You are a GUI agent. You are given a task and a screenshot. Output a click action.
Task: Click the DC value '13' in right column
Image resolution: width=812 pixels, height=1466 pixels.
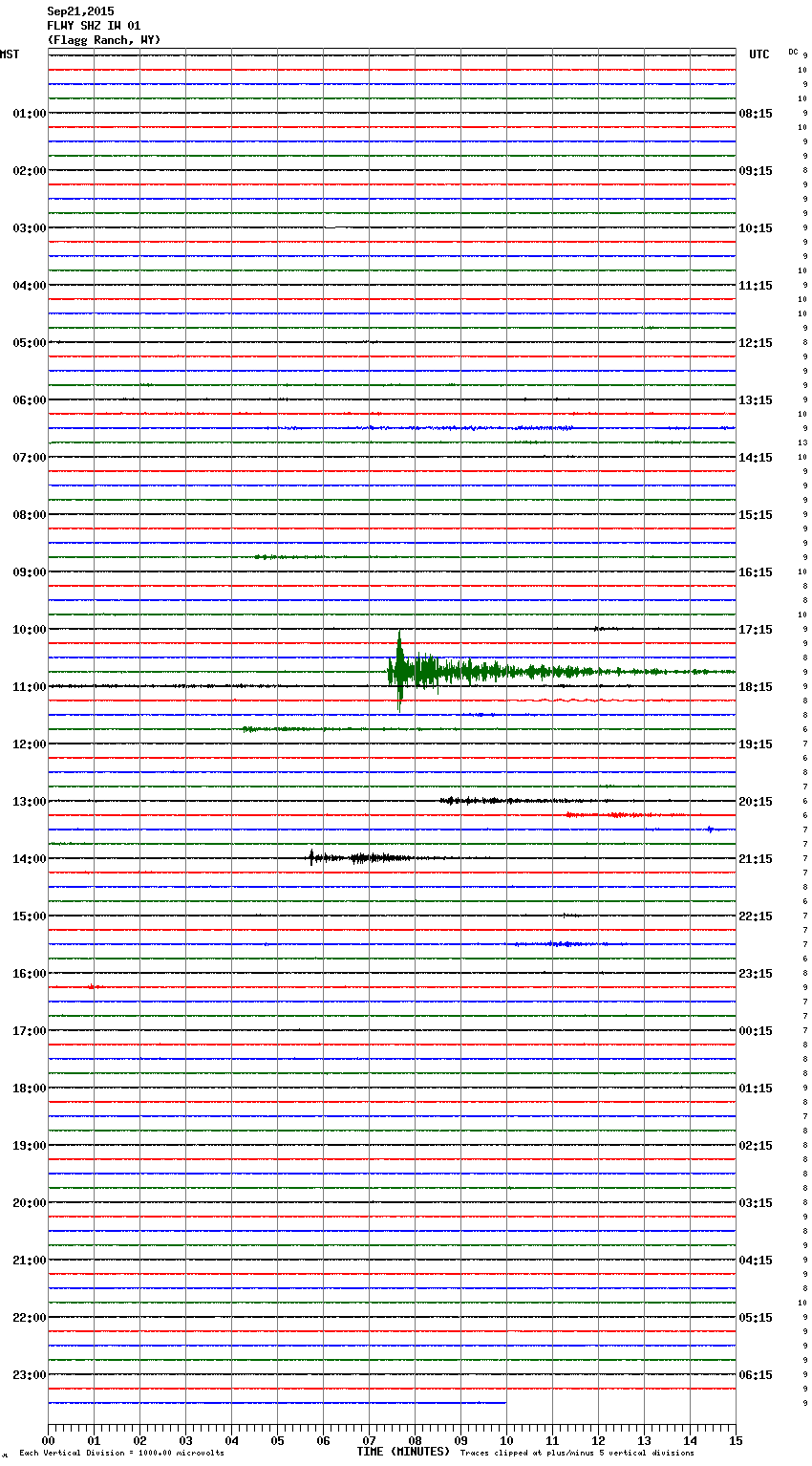tap(802, 442)
